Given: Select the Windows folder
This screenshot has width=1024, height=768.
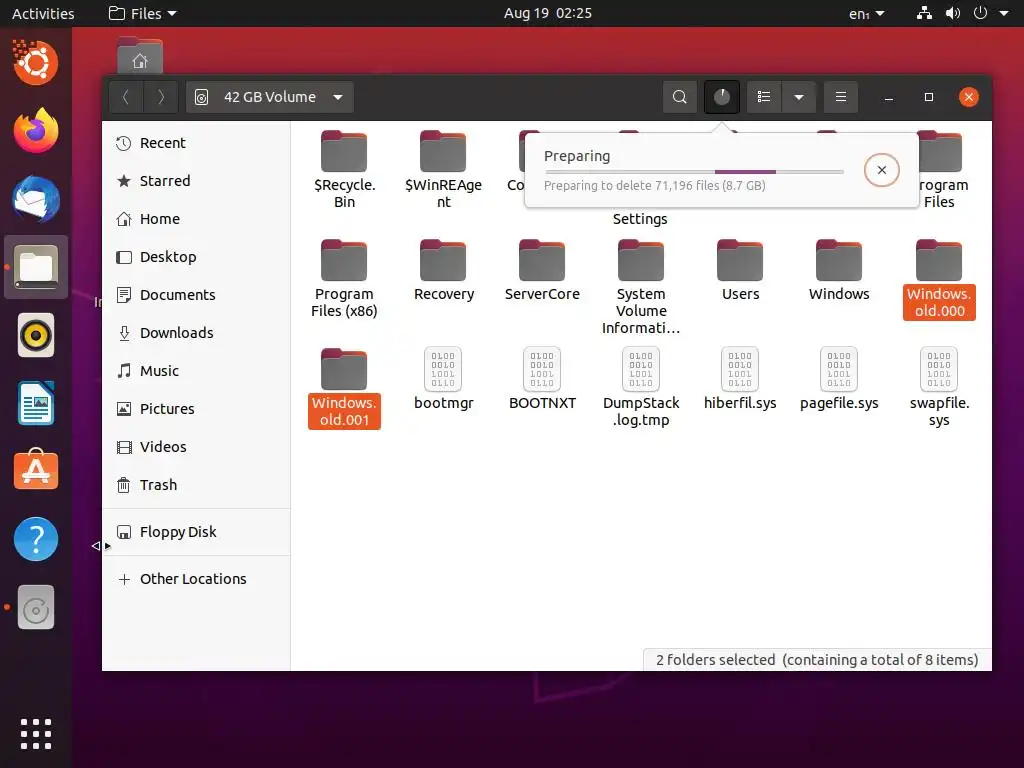Looking at the screenshot, I should [839, 271].
